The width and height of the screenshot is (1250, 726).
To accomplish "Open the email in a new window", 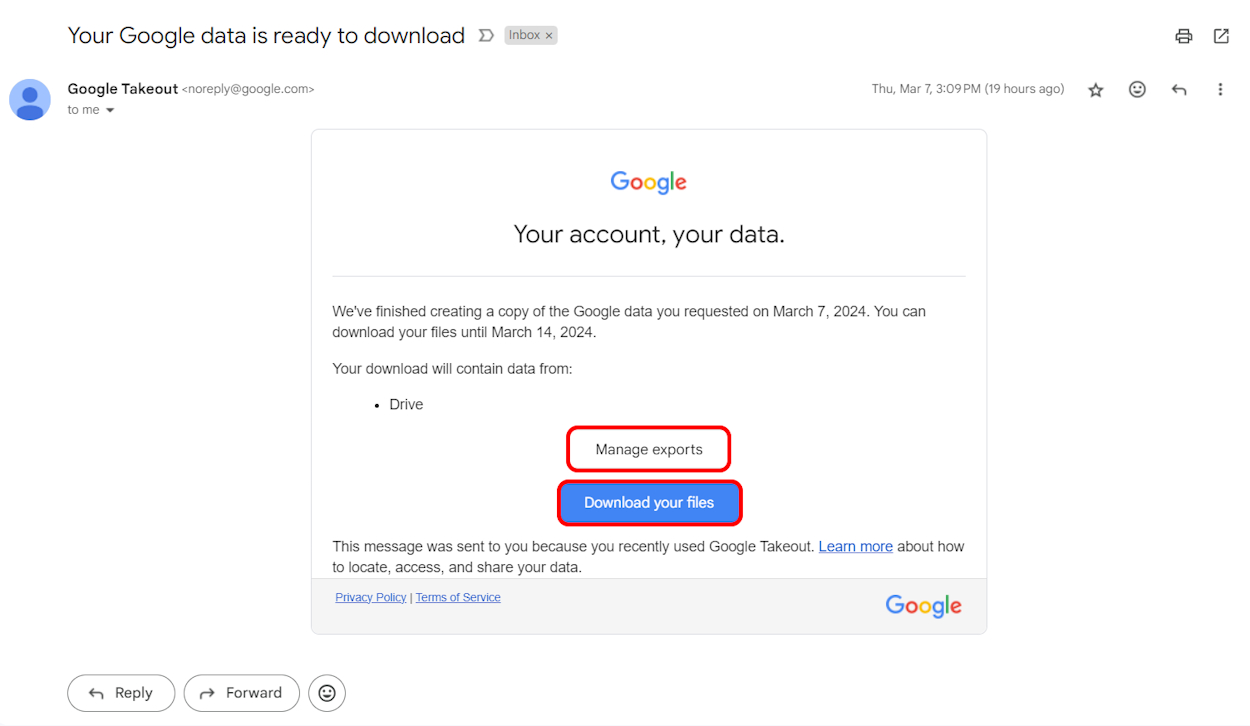I will [1221, 35].
